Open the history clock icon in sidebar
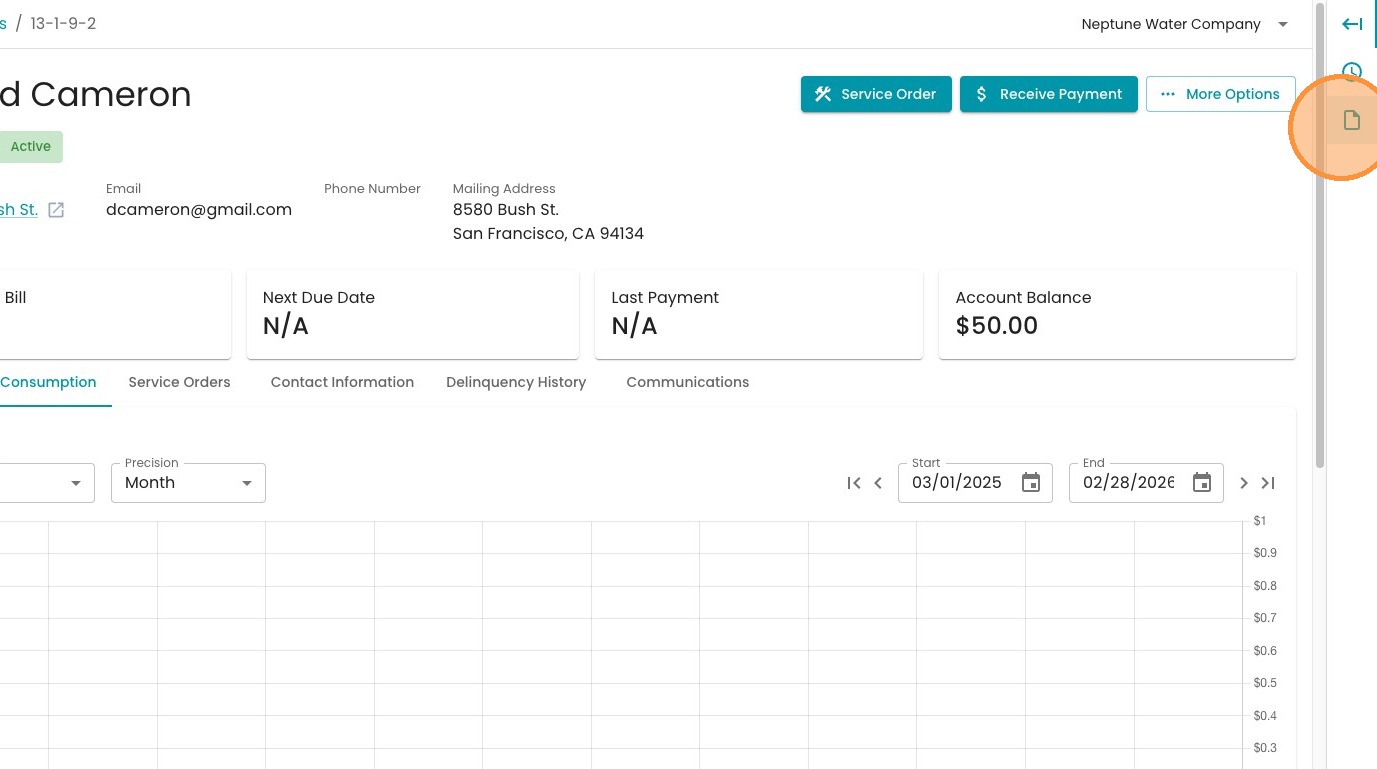The width and height of the screenshot is (1377, 769). [1351, 71]
